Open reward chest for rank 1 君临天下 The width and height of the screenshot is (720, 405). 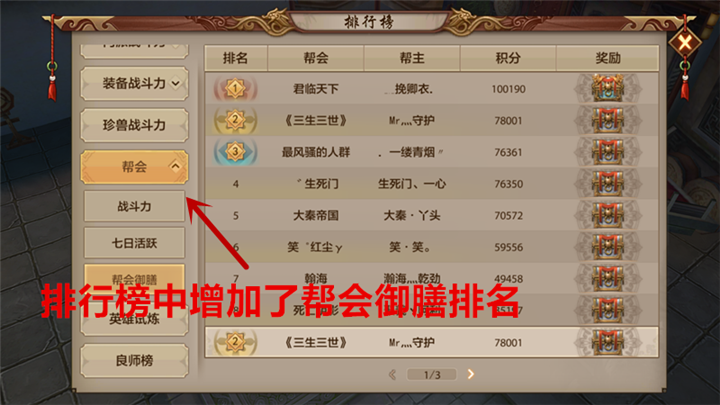pyautogui.click(x=608, y=88)
